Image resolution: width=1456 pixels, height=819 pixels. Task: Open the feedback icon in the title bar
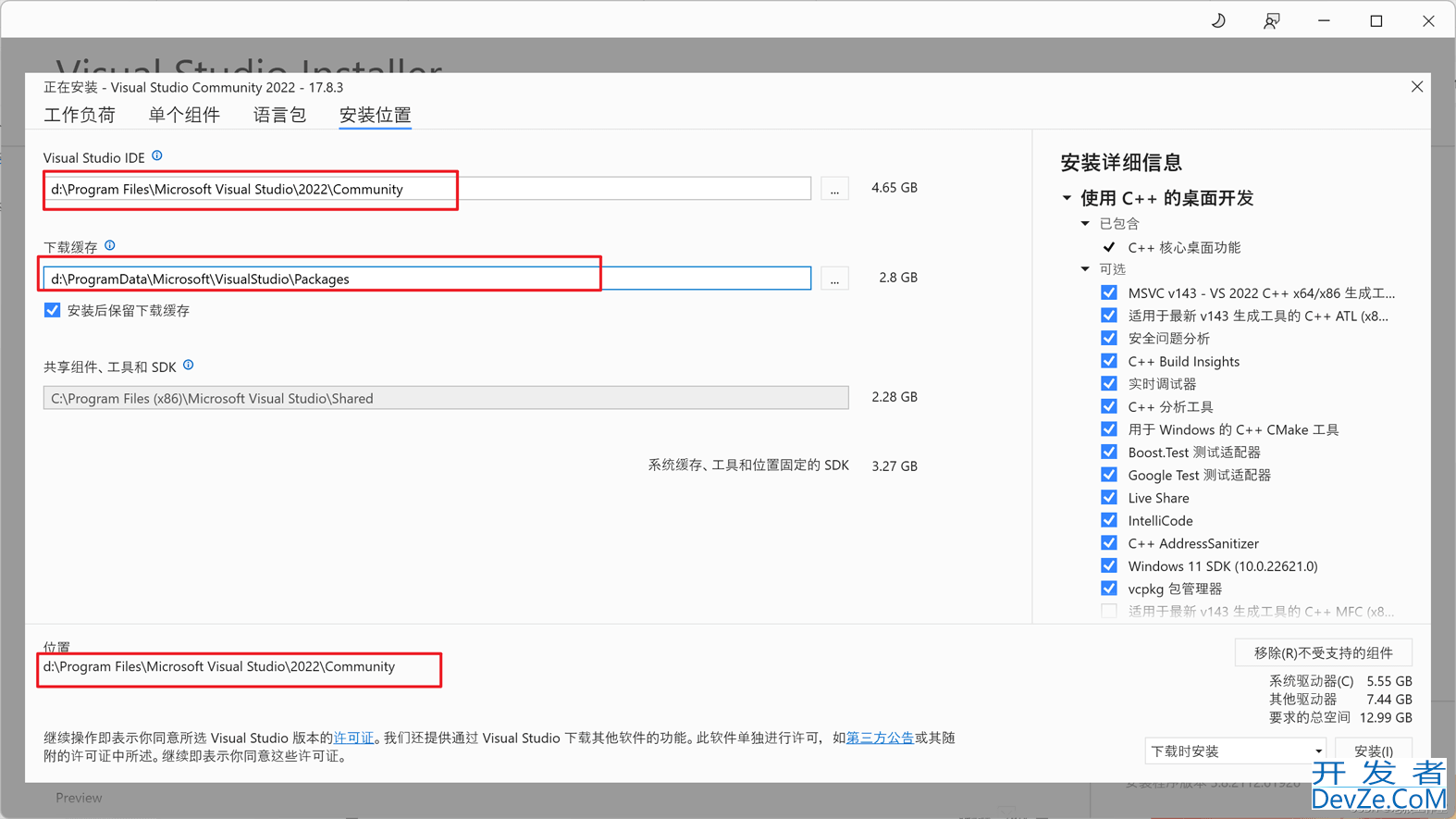(x=1272, y=20)
